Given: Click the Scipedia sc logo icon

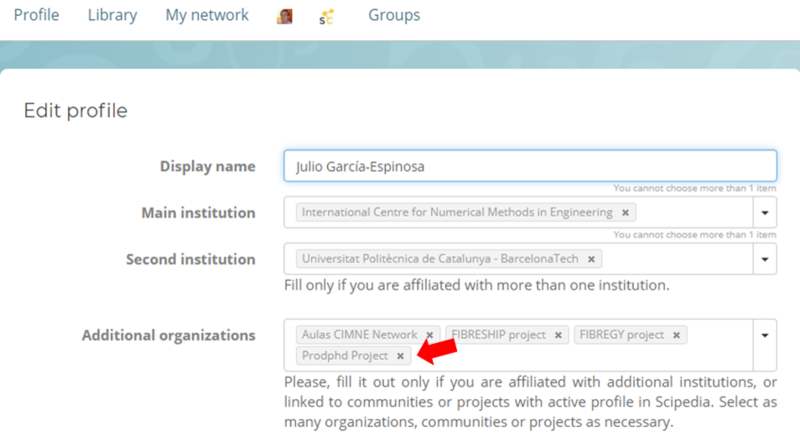Looking at the screenshot, I should pyautogui.click(x=326, y=16).
